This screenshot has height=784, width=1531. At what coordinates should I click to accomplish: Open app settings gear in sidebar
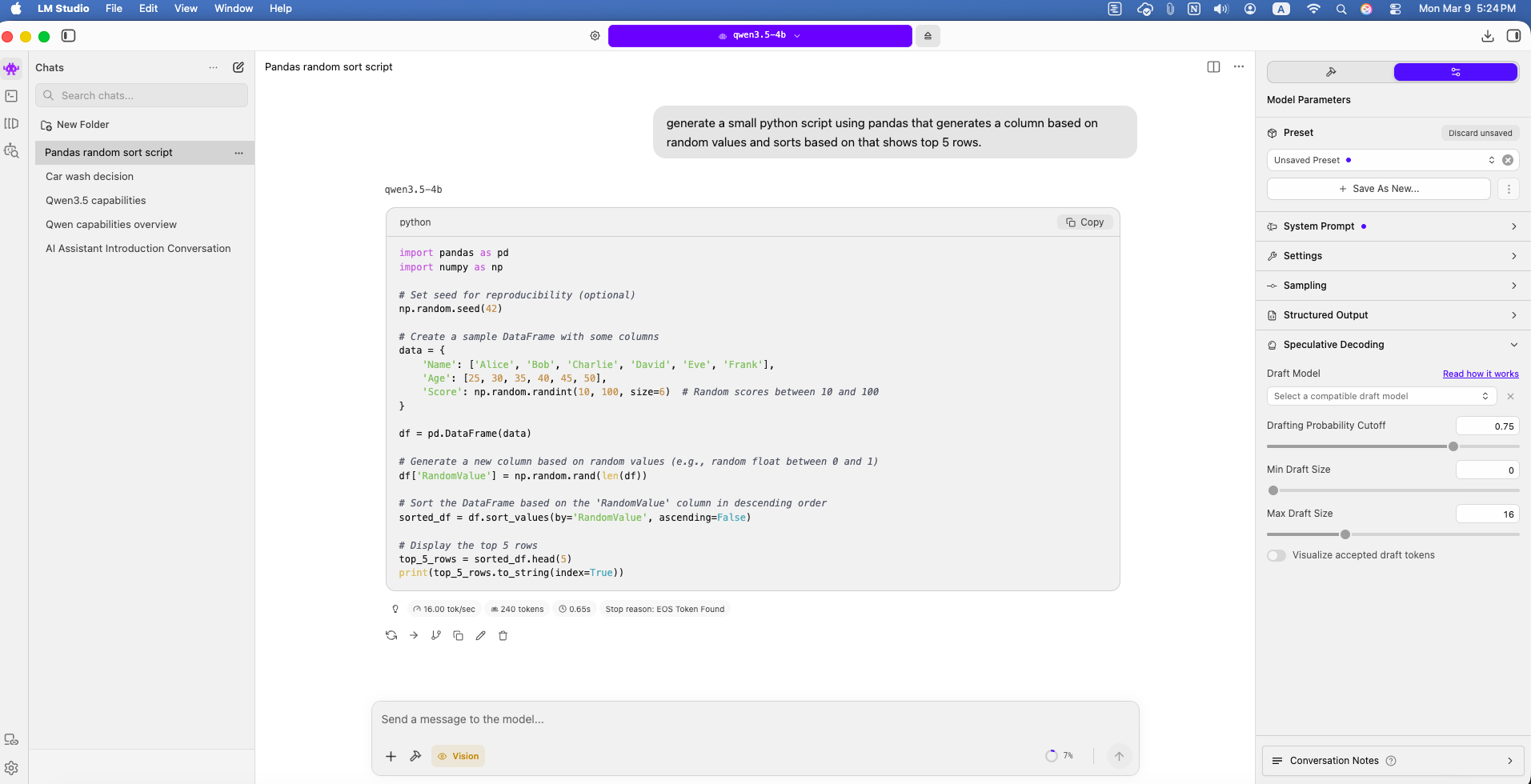11,768
